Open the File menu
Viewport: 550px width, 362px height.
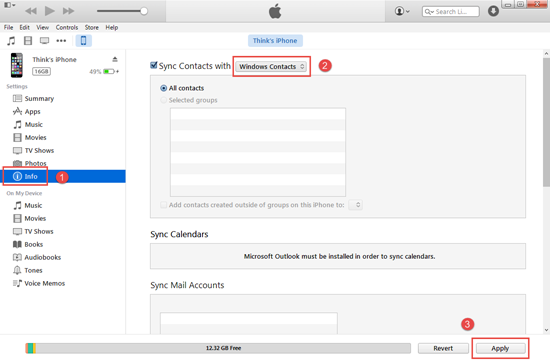(8, 27)
